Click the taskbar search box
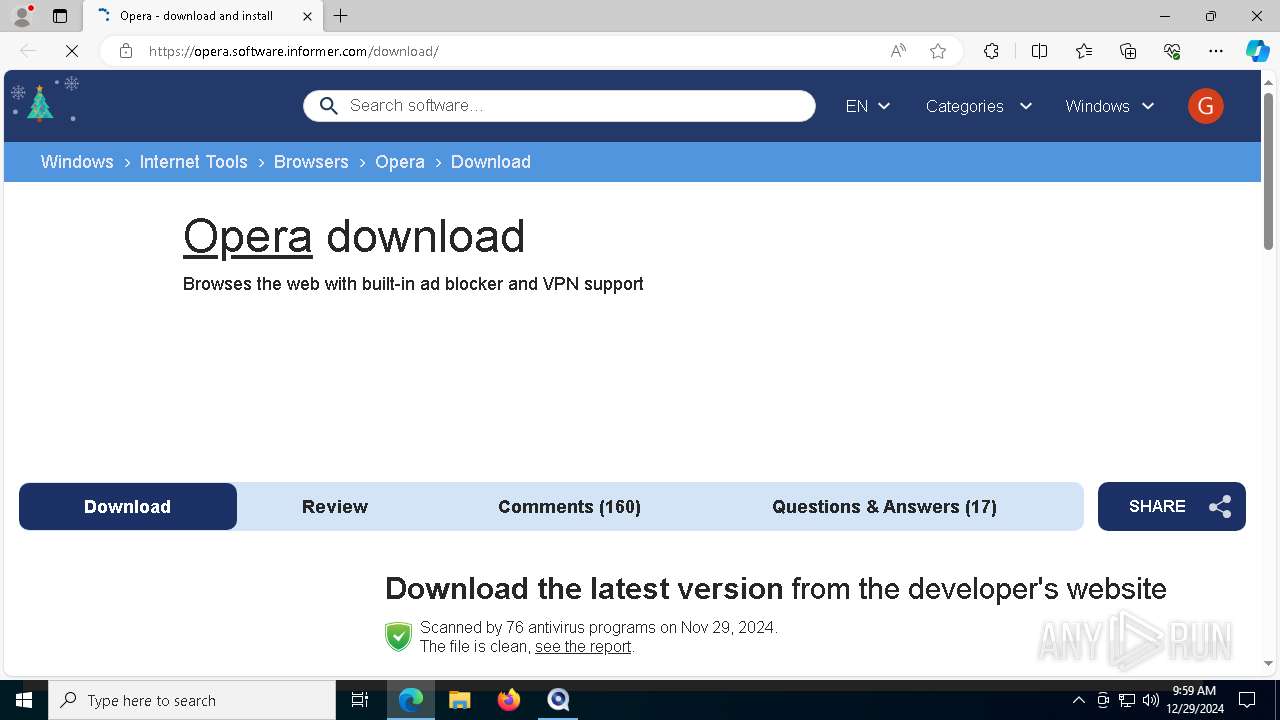Screen dimensions: 1280x720 (192, 700)
